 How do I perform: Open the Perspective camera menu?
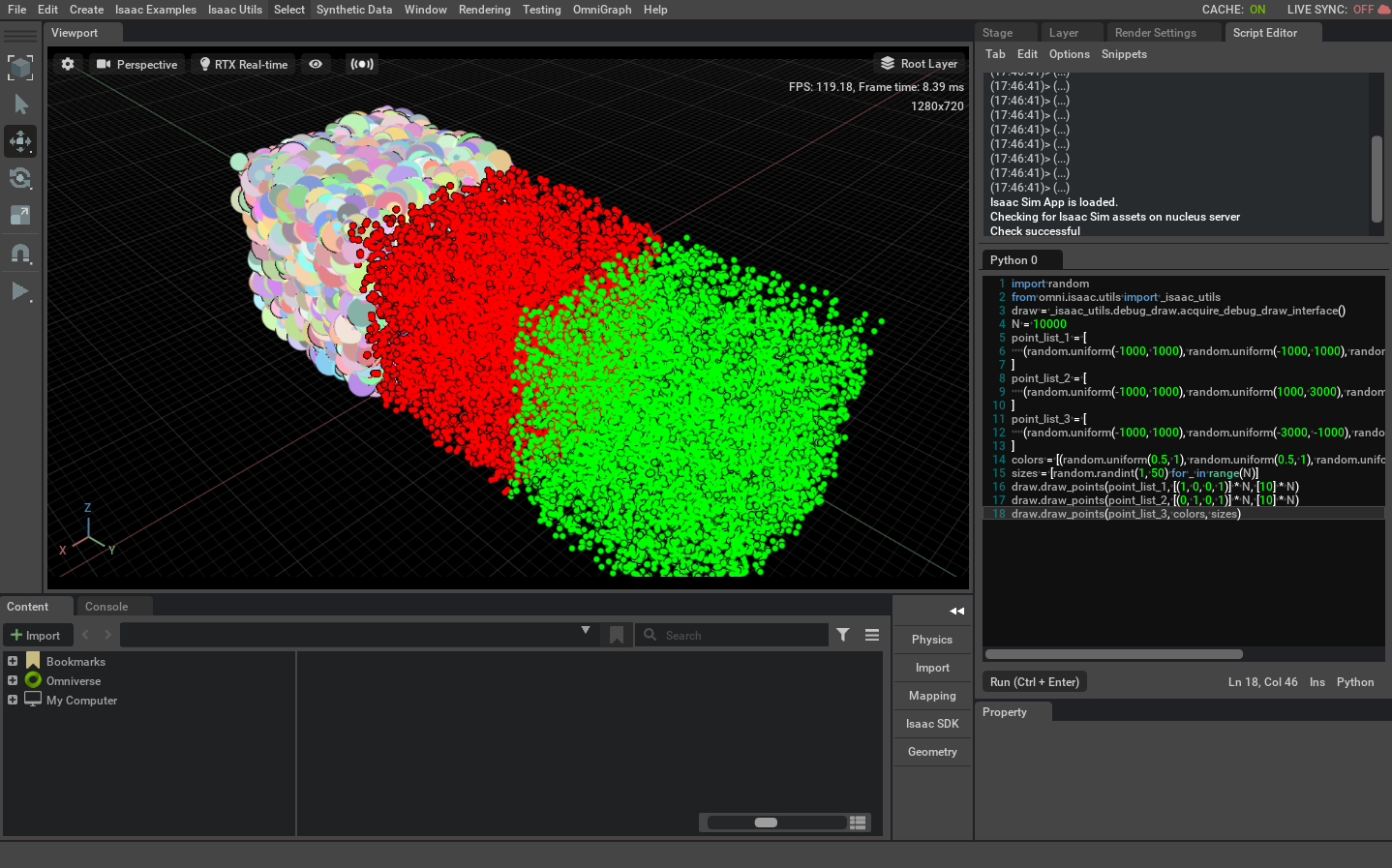coord(136,64)
